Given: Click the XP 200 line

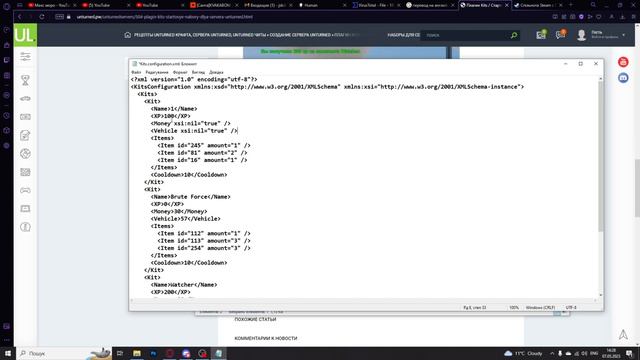Looking at the screenshot, I should (x=170, y=292).
